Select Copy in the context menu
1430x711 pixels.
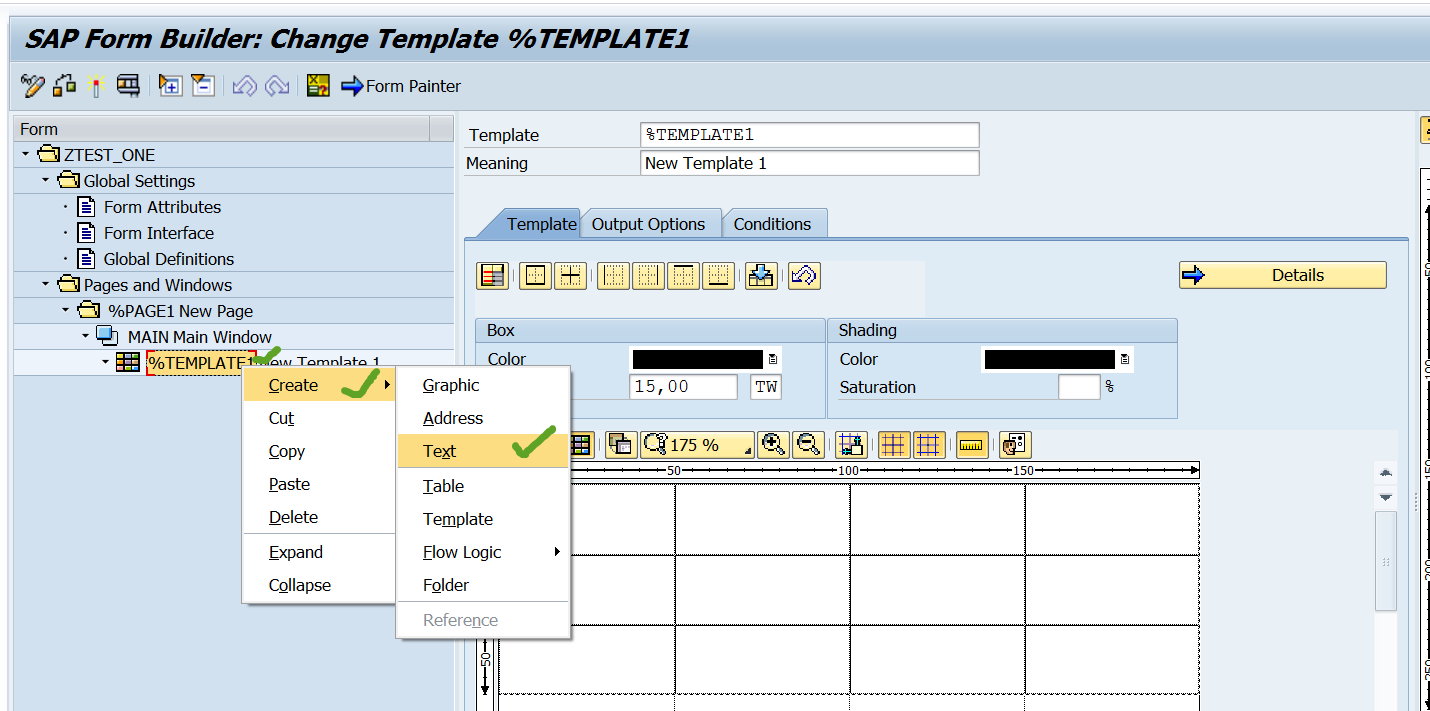pyautogui.click(x=286, y=451)
